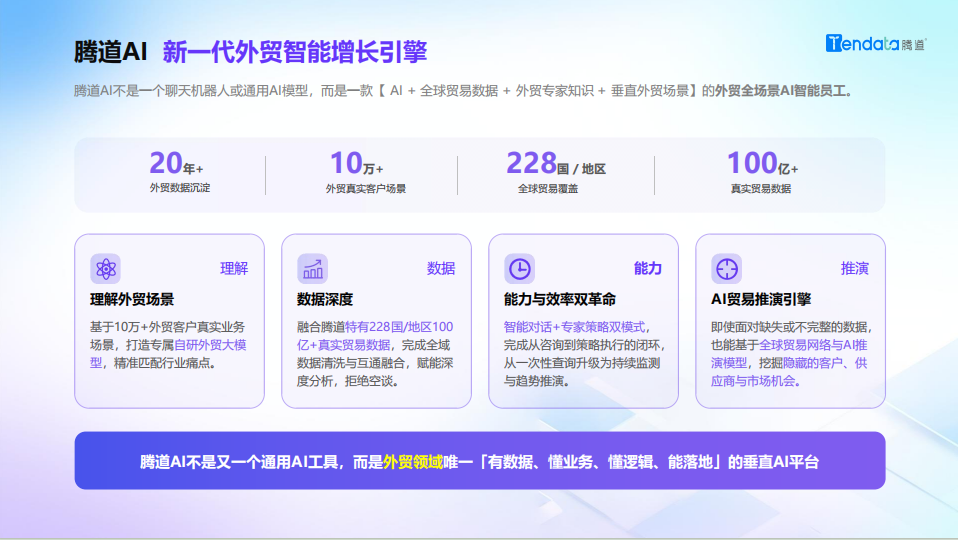
Task: Click the AI贸易推演引擎 heading
Action: (x=761, y=299)
